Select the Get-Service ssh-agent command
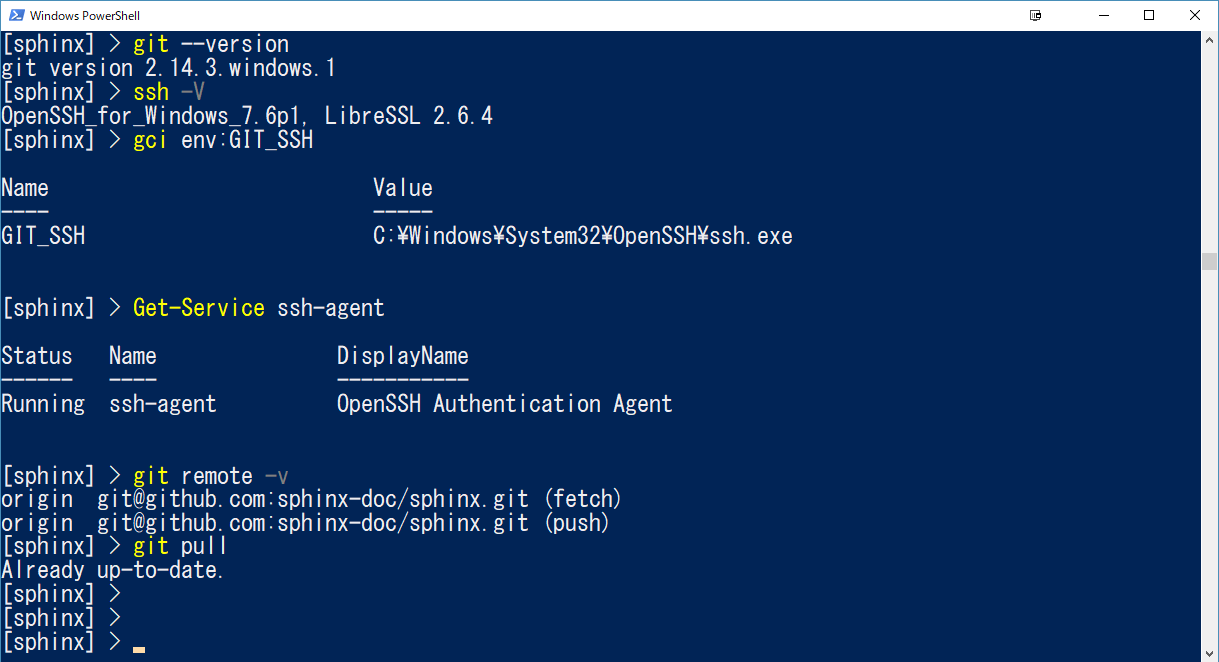Image resolution: width=1219 pixels, height=662 pixels. click(258, 307)
